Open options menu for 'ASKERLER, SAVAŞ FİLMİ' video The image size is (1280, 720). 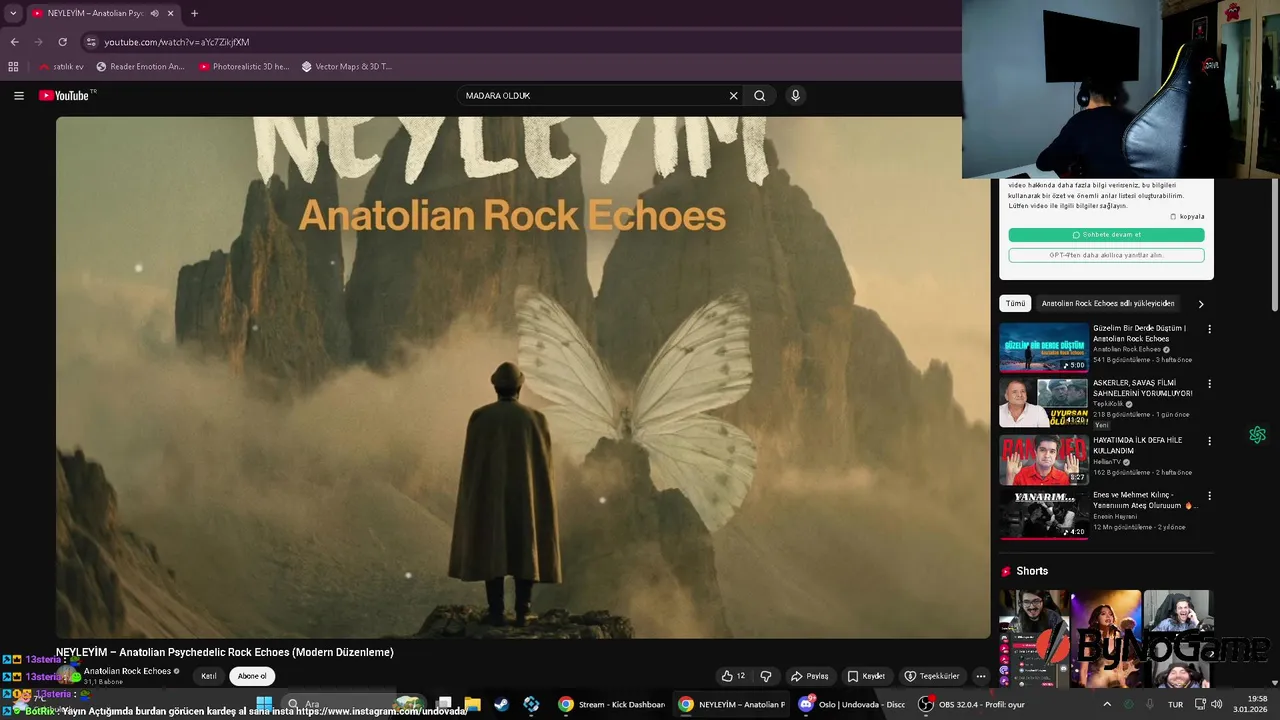(x=1209, y=384)
